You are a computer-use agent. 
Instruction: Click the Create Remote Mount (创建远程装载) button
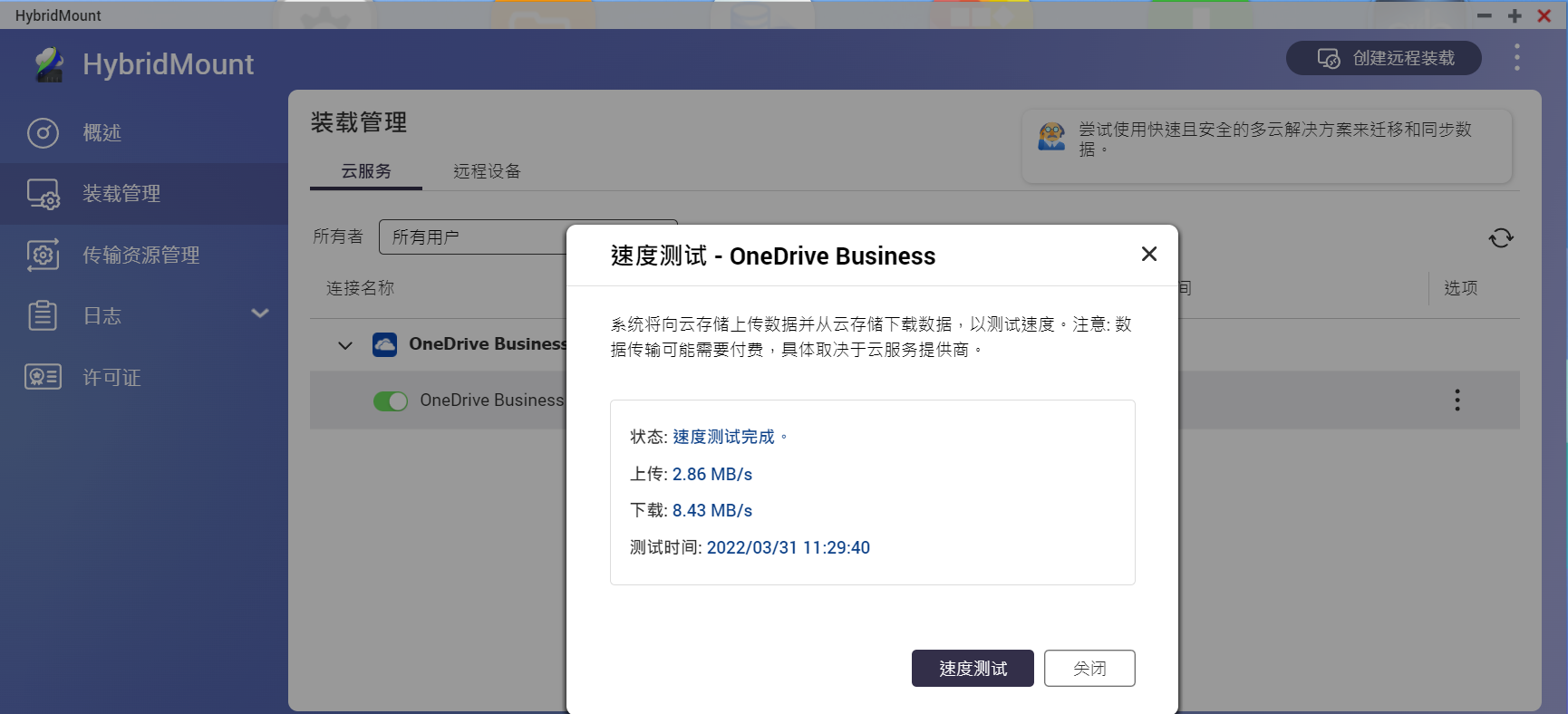pos(1384,58)
